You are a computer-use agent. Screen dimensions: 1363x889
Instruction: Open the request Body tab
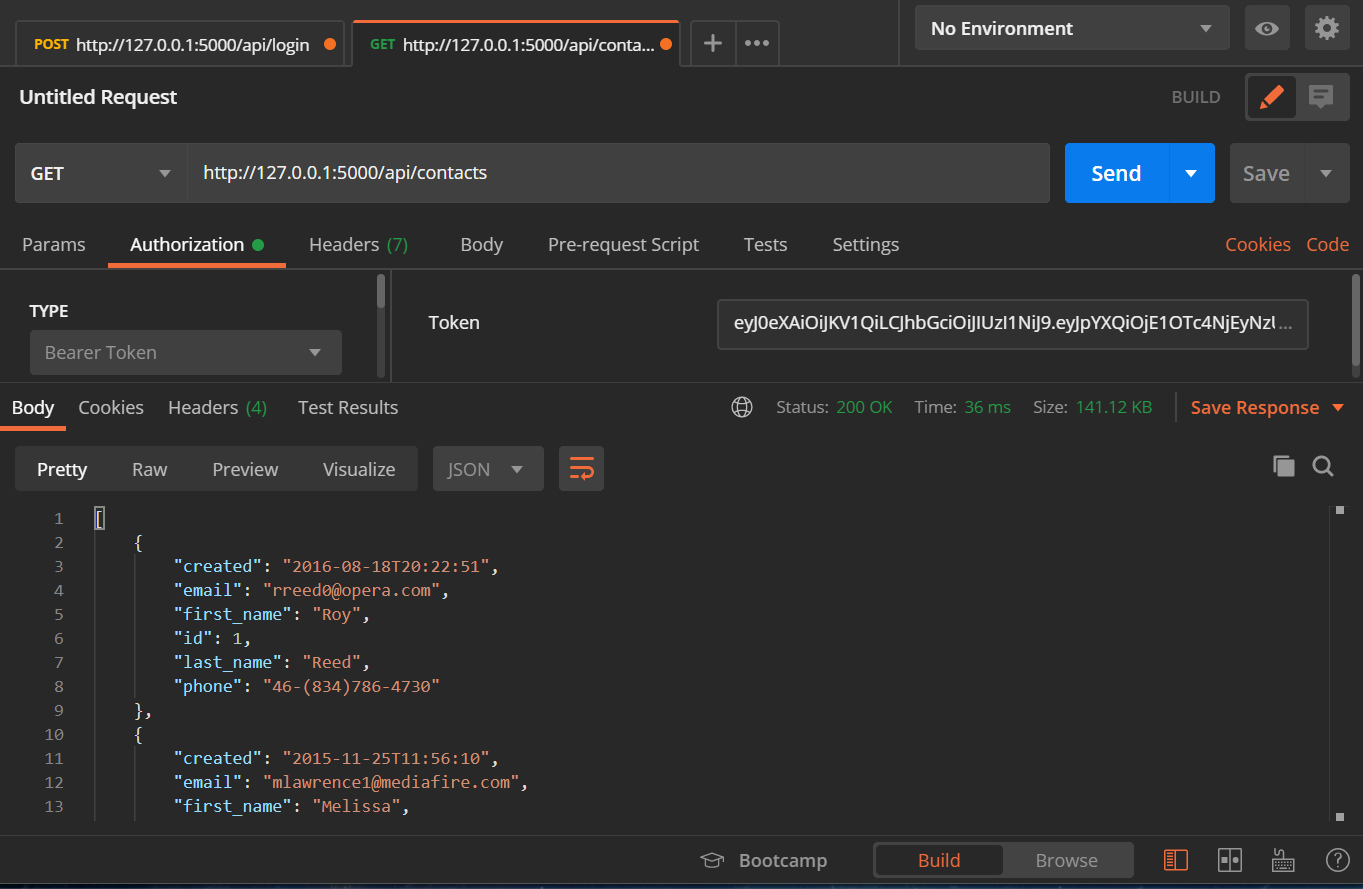point(481,244)
